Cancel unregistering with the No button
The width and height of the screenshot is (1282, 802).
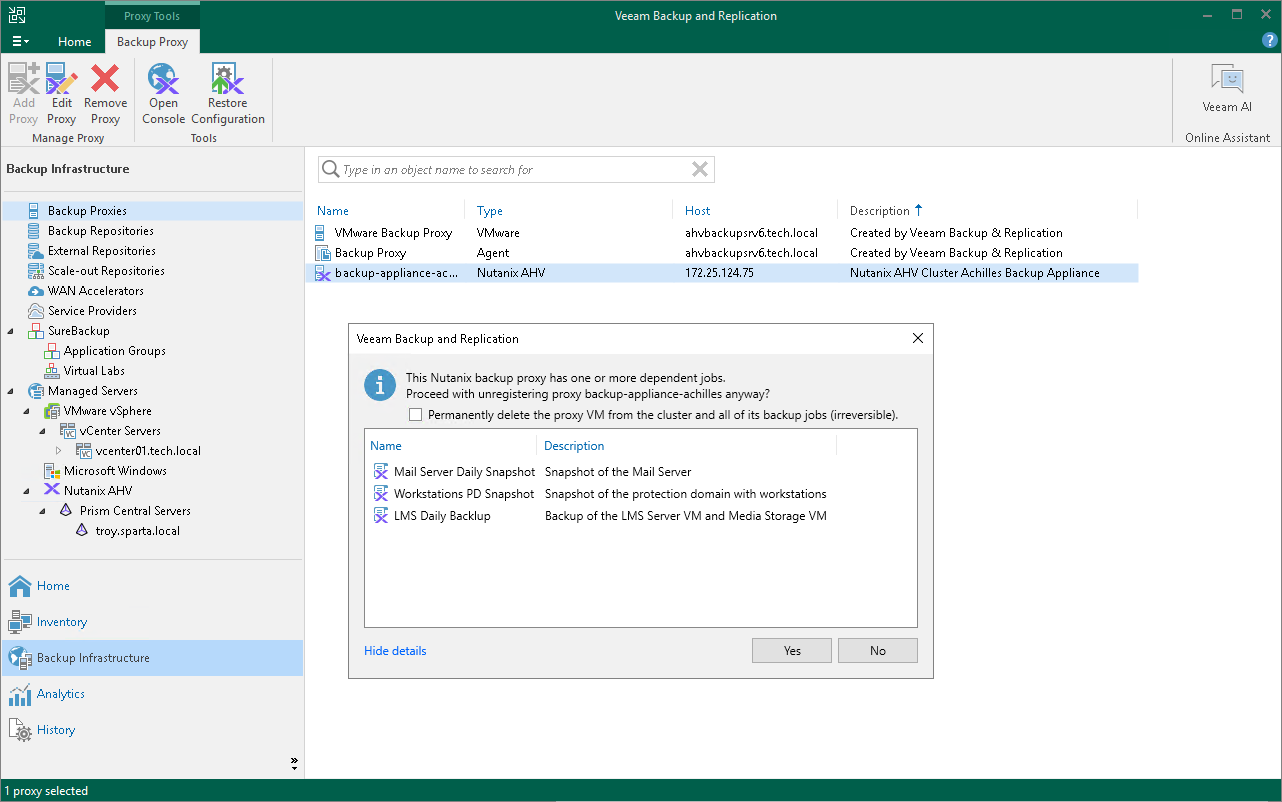point(878,651)
